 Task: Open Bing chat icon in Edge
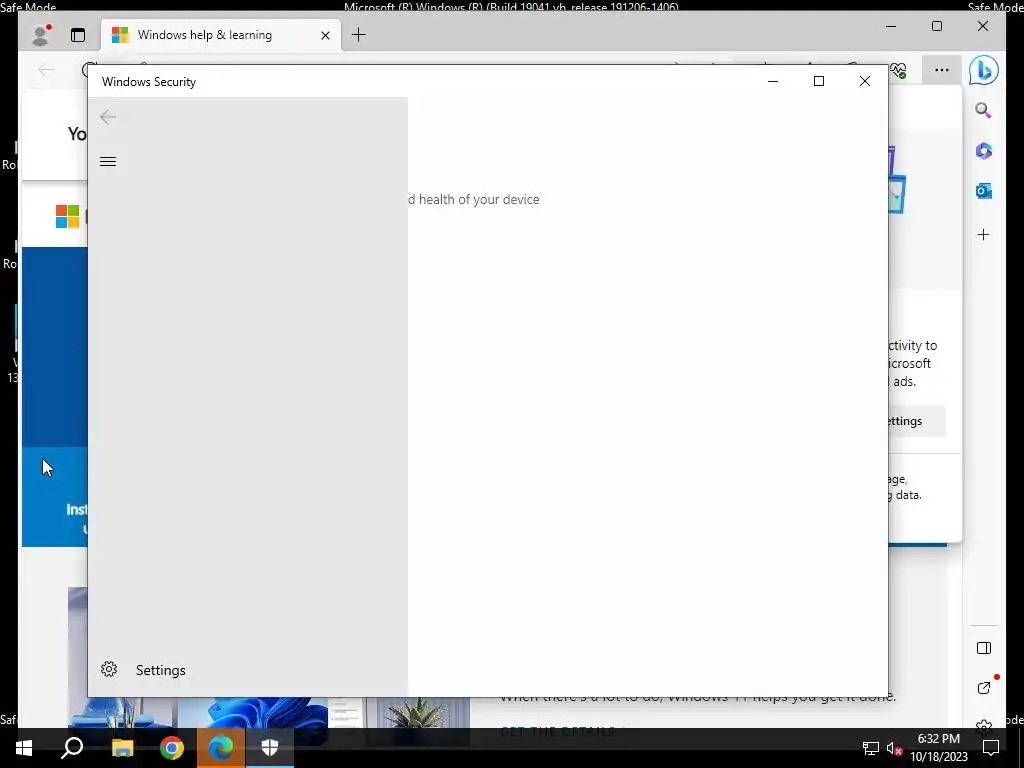(983, 70)
